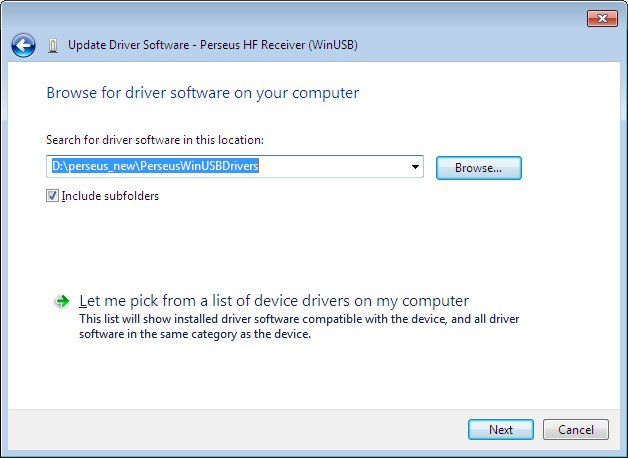
Task: Click the 'Search for driver software in this location:' label
Action: 155,140
